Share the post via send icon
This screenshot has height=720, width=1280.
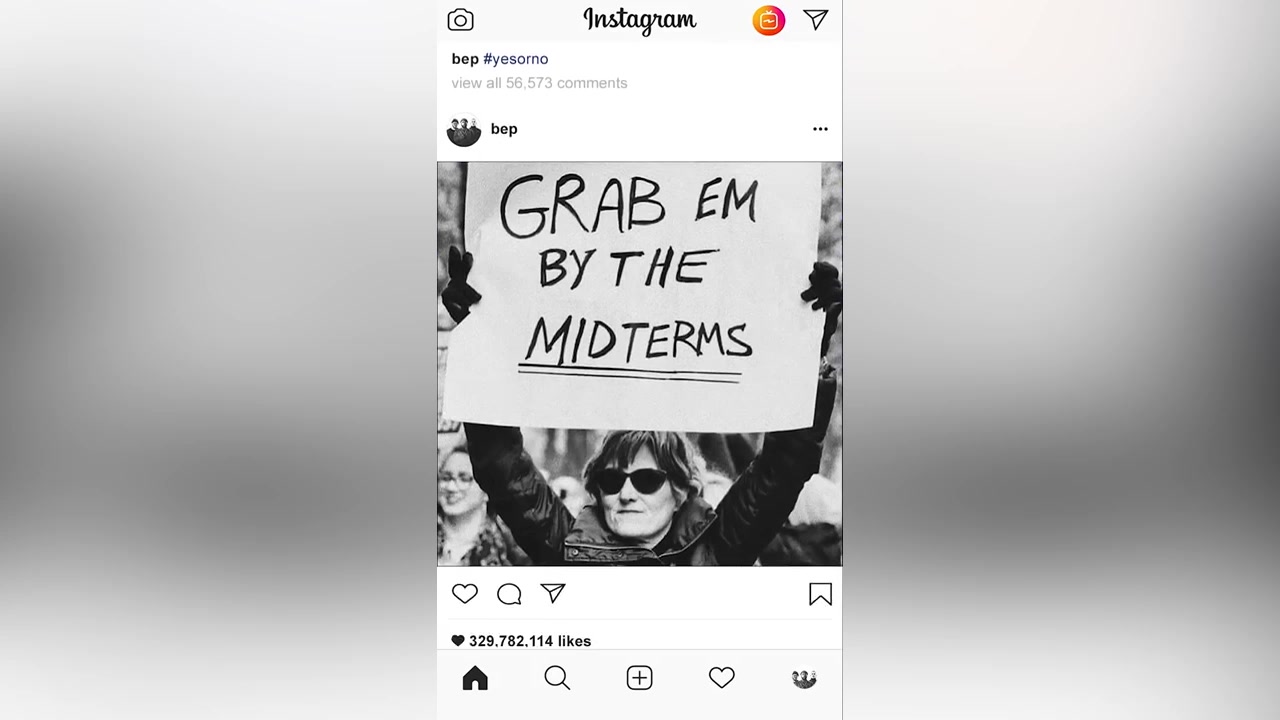click(x=553, y=594)
